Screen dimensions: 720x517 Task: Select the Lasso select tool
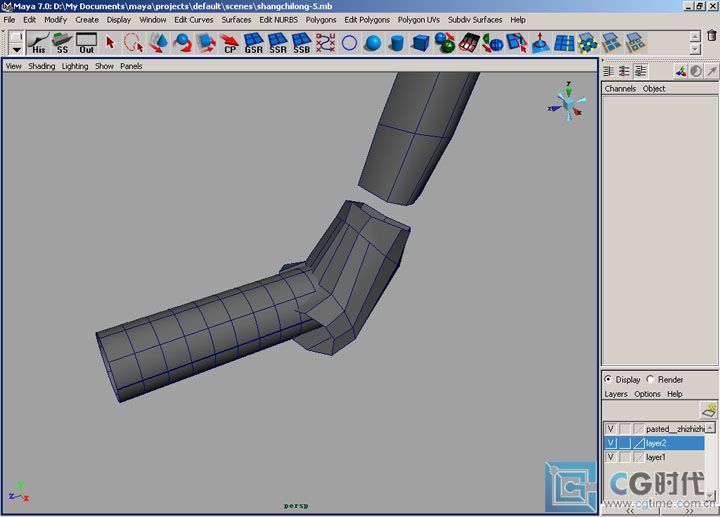pyautogui.click(x=134, y=43)
